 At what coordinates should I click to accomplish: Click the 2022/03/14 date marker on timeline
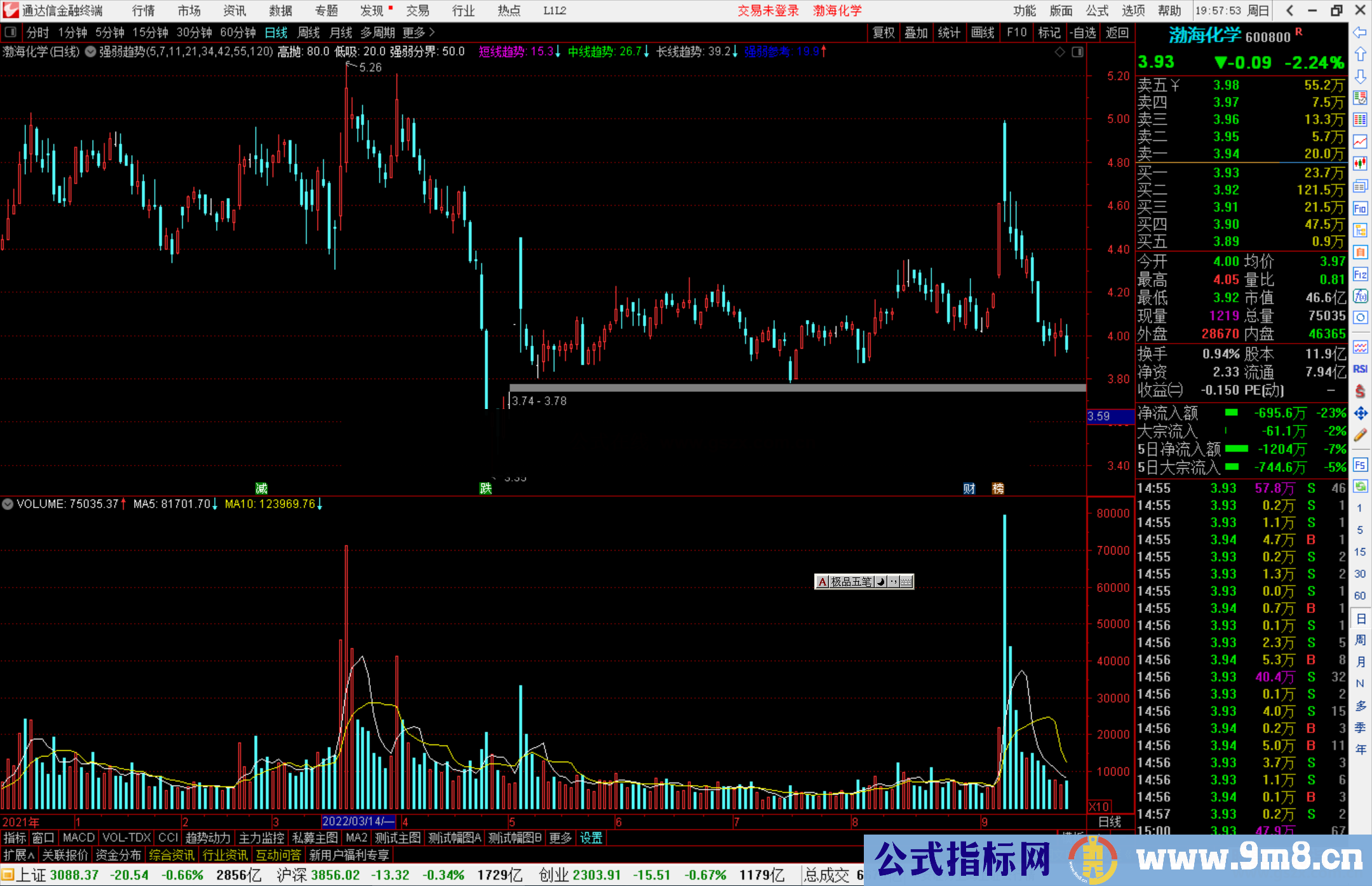(x=358, y=822)
